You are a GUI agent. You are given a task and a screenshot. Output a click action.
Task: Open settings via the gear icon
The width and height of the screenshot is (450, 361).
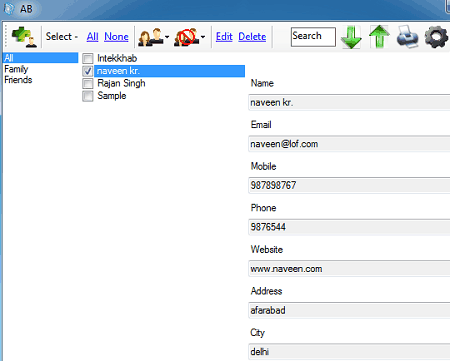tap(436, 37)
